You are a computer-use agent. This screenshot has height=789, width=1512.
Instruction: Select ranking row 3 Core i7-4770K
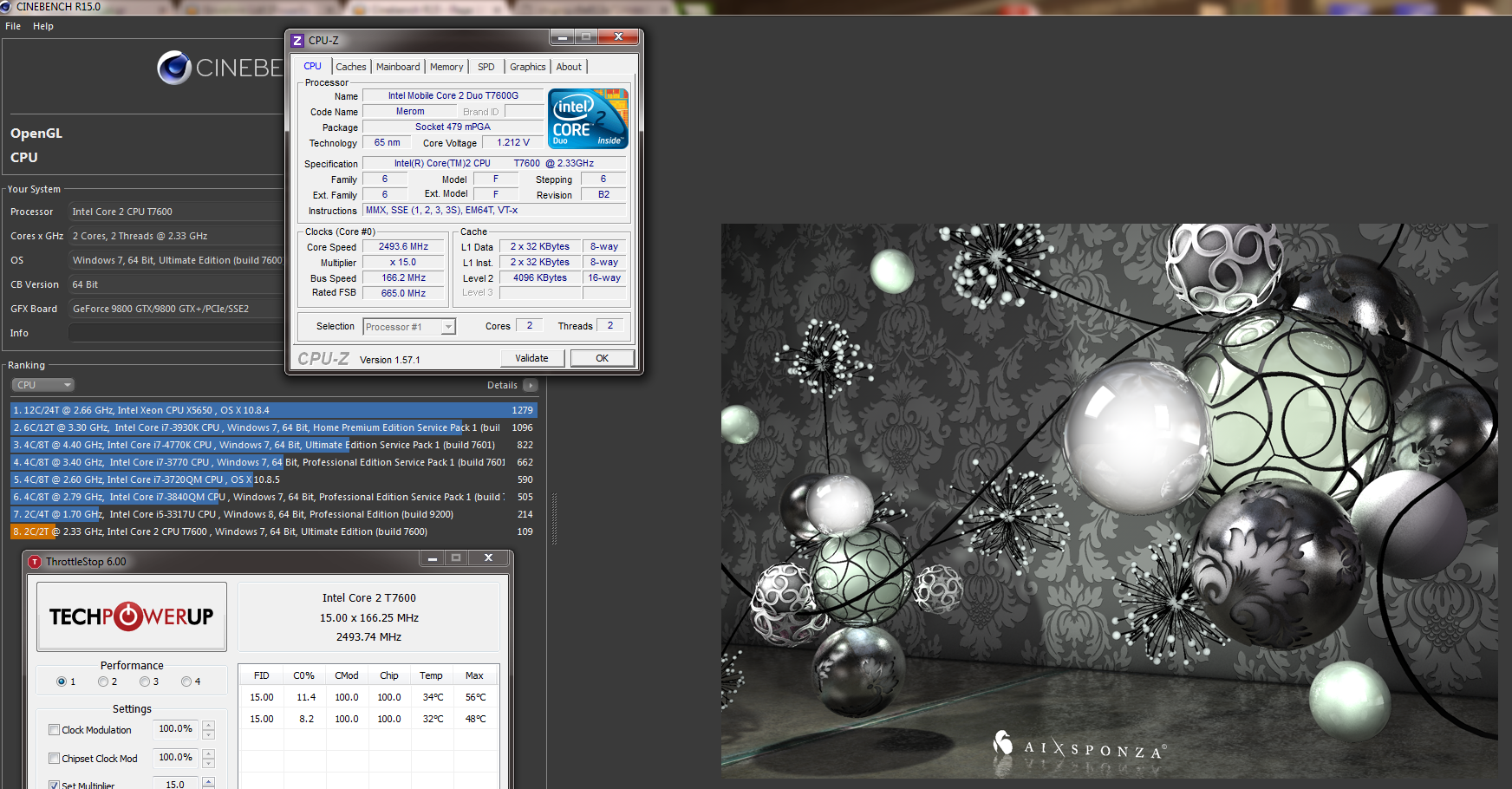[x=274, y=445]
